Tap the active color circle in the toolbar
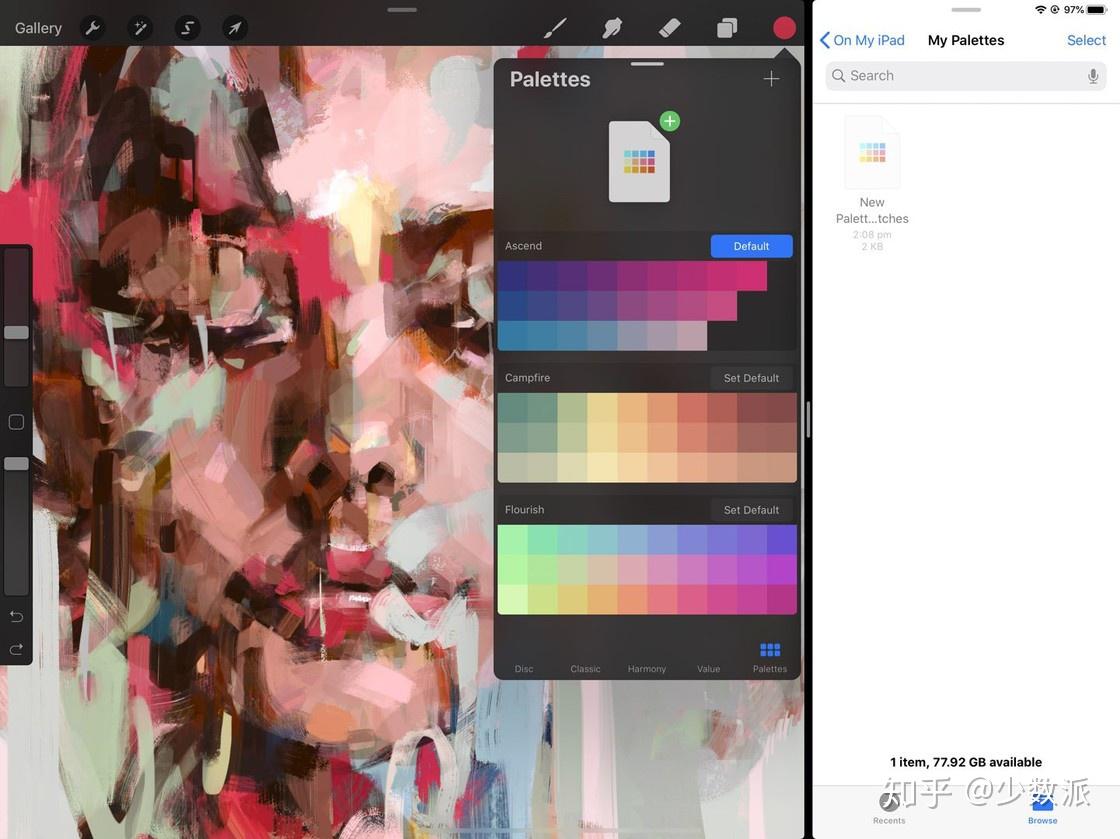The image size is (1120, 839). [785, 27]
